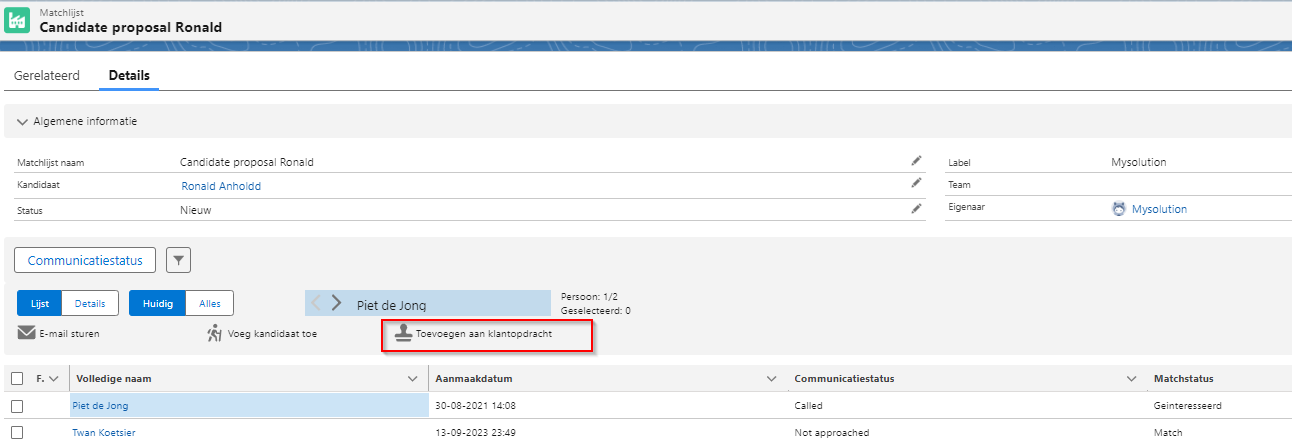
Task: Edit Status field with pencil icon
Action: click(915, 209)
